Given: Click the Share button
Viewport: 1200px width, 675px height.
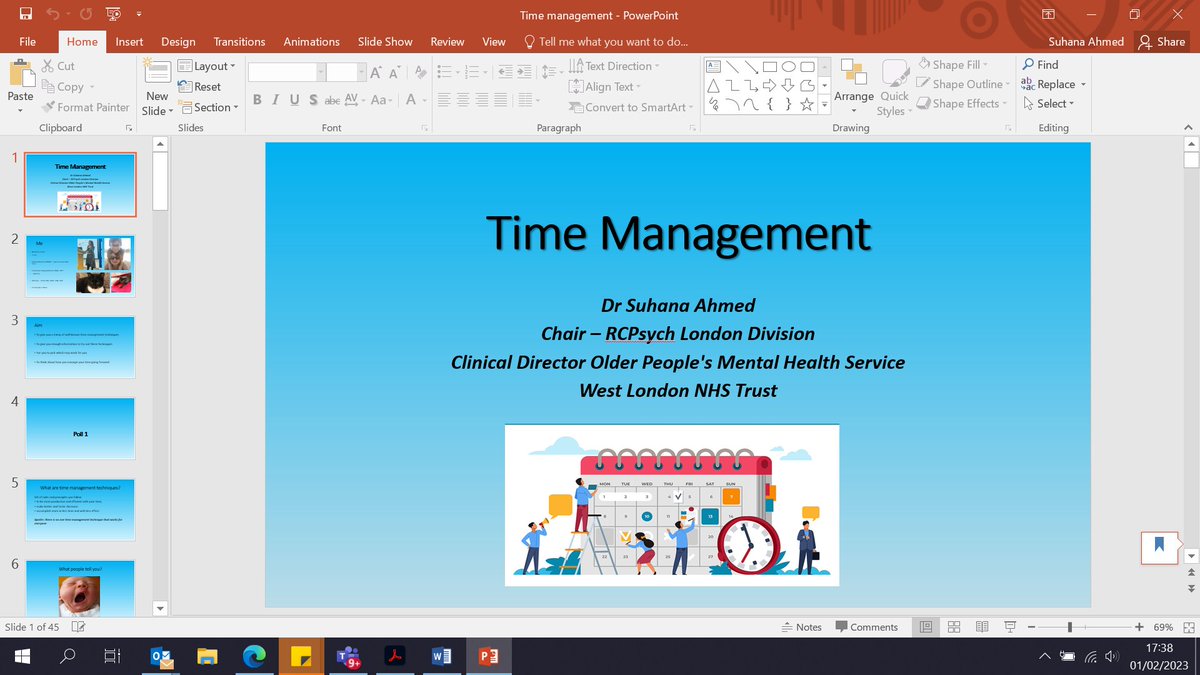Looking at the screenshot, I should (1162, 41).
